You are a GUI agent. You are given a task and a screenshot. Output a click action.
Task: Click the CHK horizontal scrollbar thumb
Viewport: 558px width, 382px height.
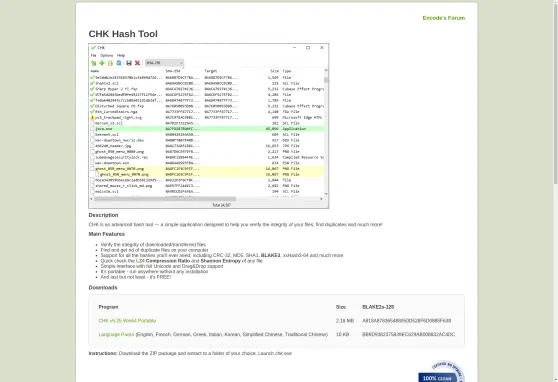point(164,199)
